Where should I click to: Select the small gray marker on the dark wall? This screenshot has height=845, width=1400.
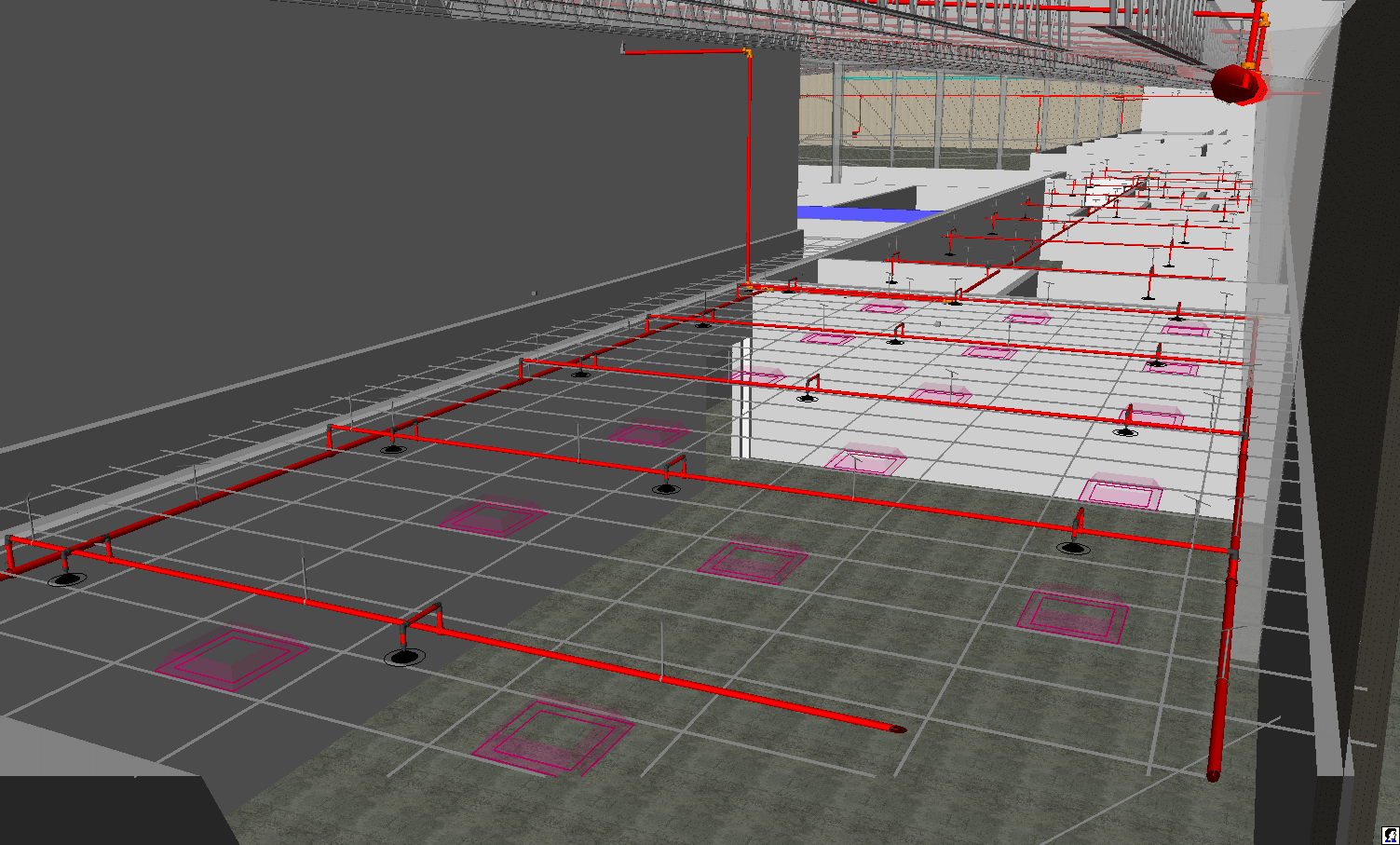point(534,293)
